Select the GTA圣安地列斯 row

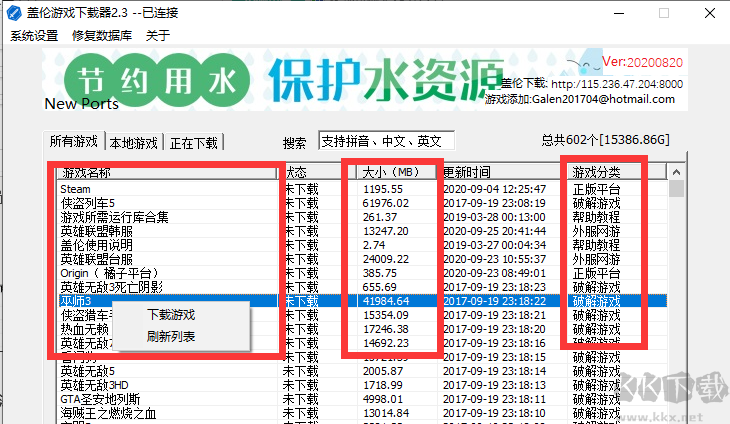tap(363, 399)
